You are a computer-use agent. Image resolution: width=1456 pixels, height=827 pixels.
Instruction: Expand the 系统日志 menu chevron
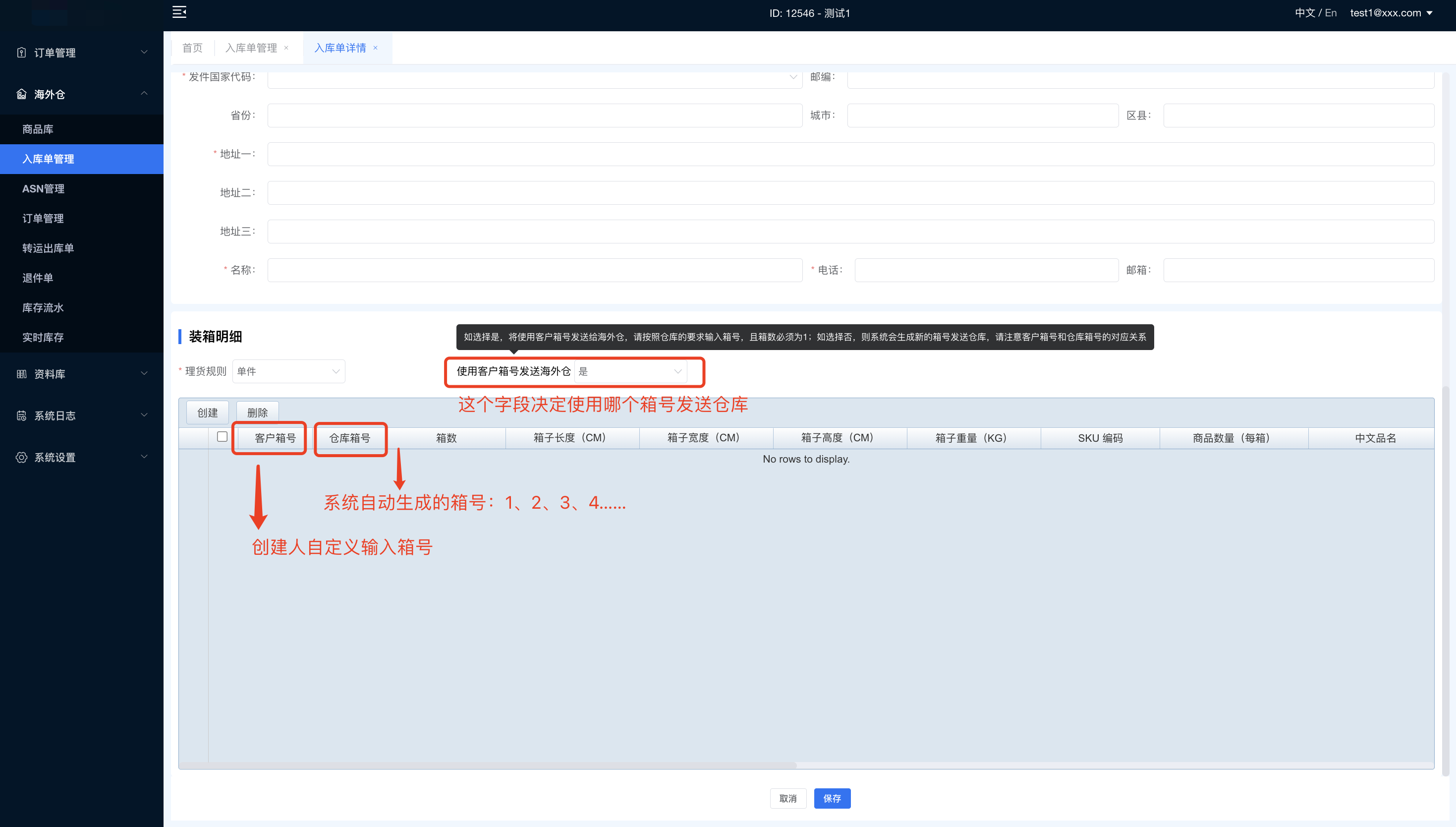point(144,415)
